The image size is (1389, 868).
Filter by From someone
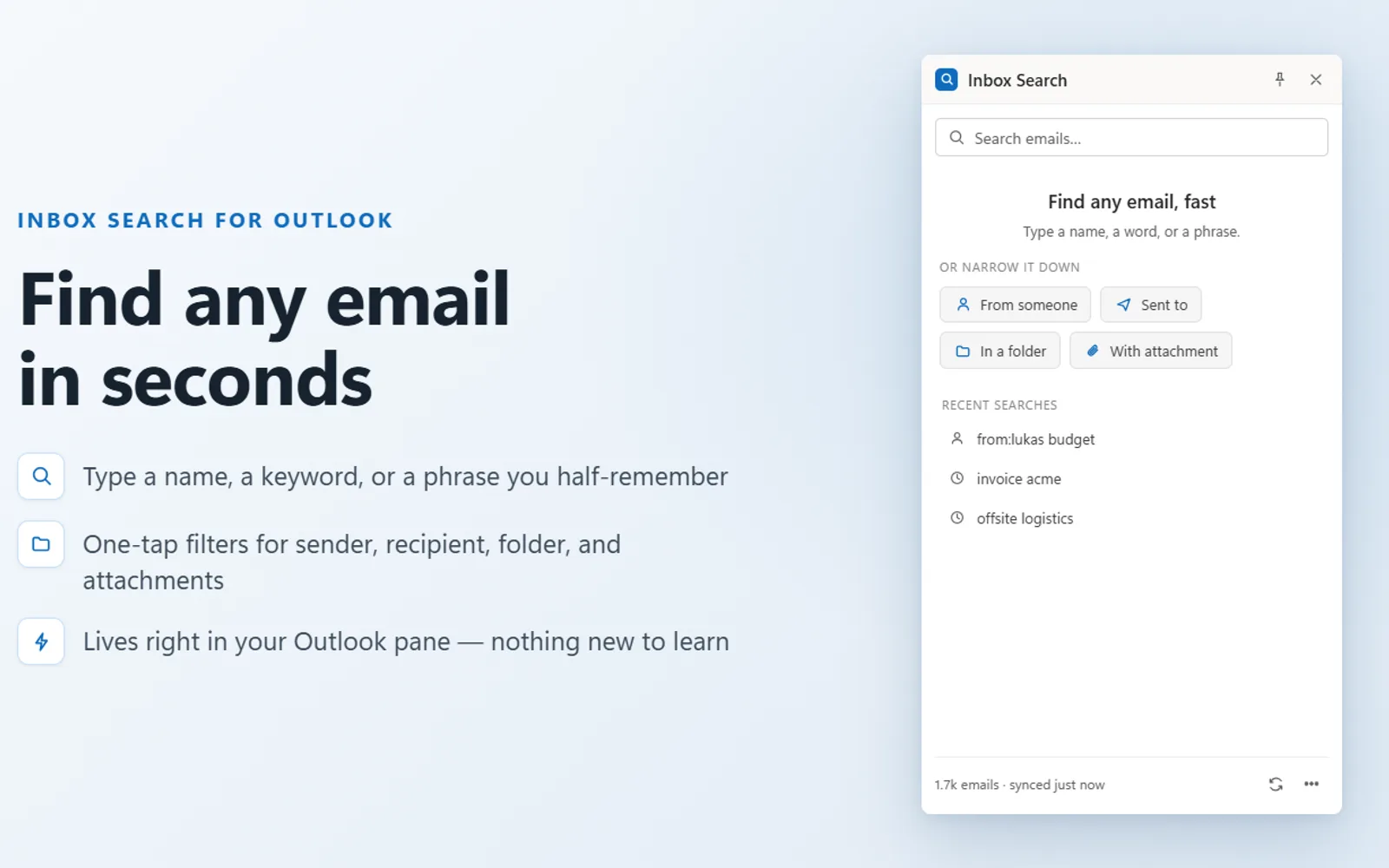click(x=1015, y=305)
